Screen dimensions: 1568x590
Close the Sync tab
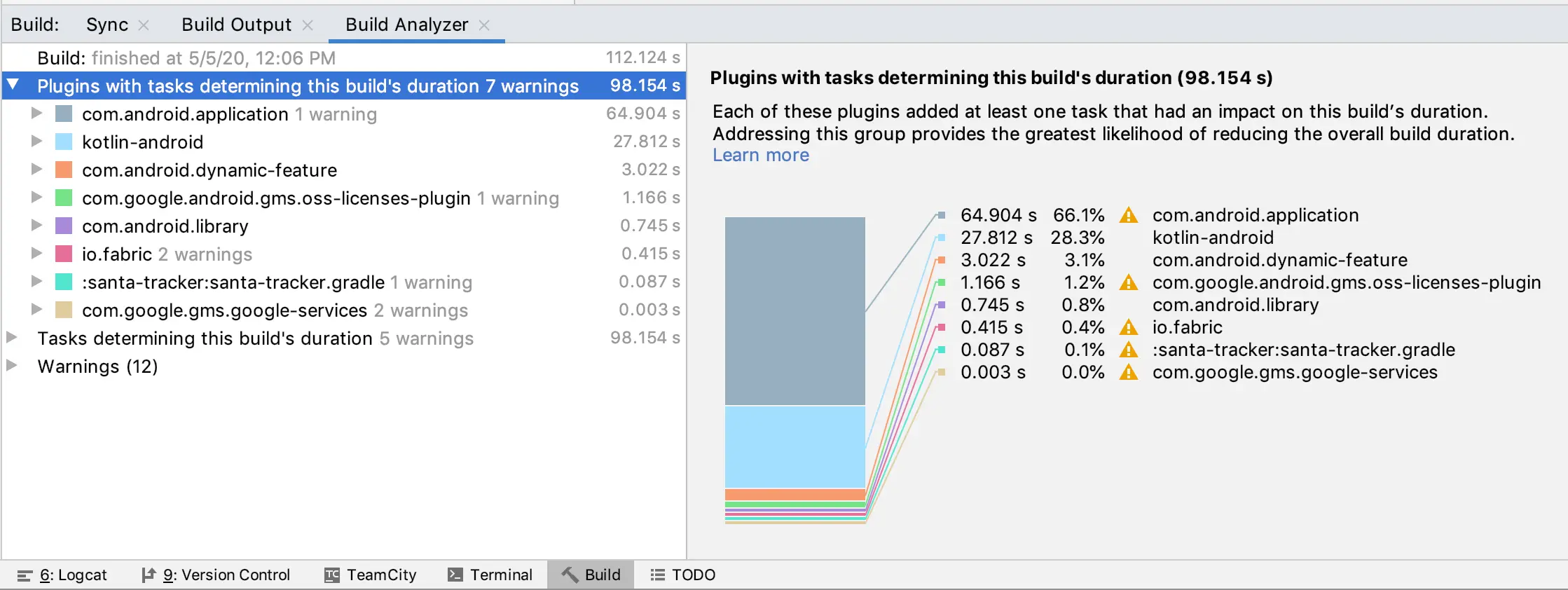point(144,25)
